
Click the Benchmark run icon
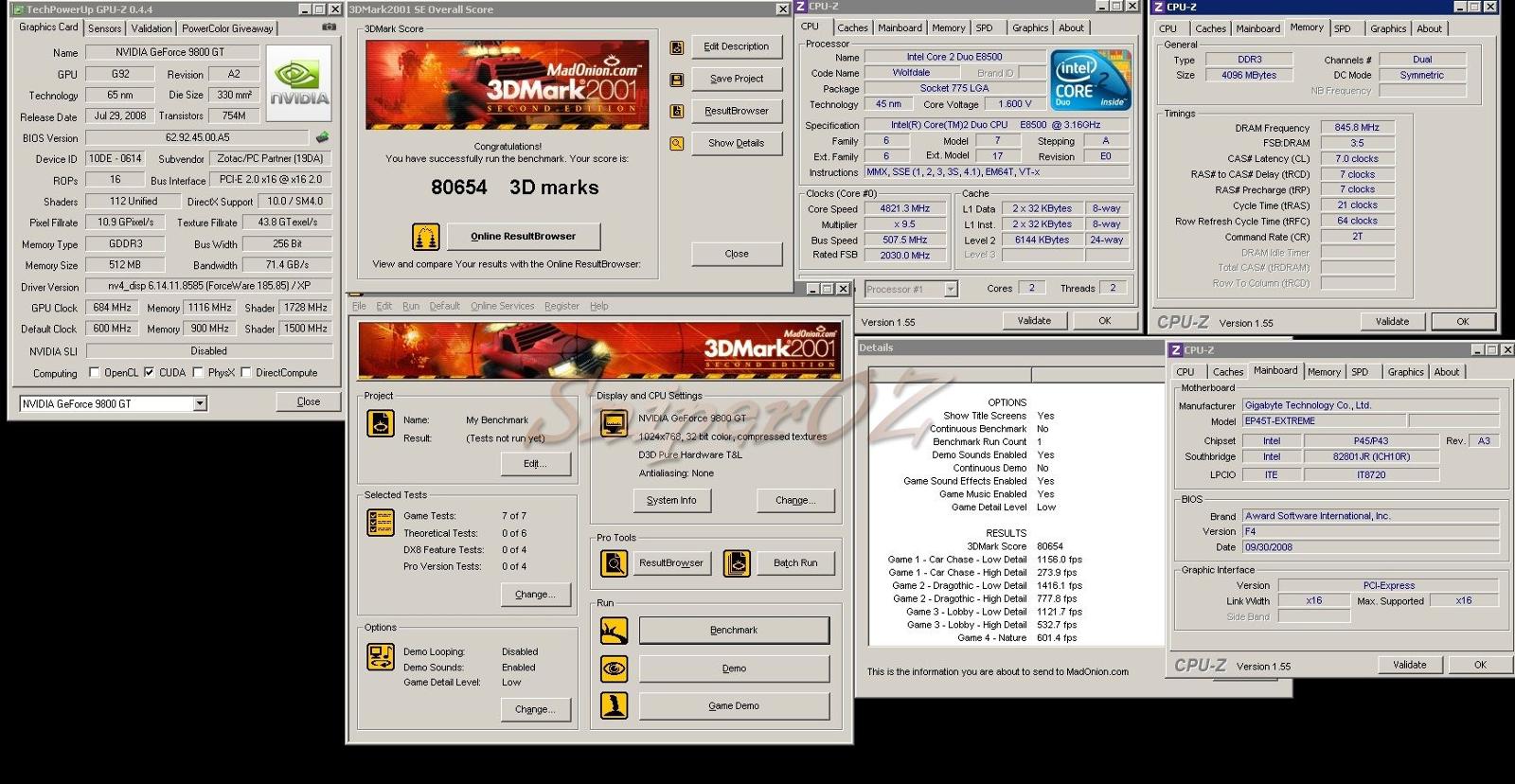click(615, 630)
